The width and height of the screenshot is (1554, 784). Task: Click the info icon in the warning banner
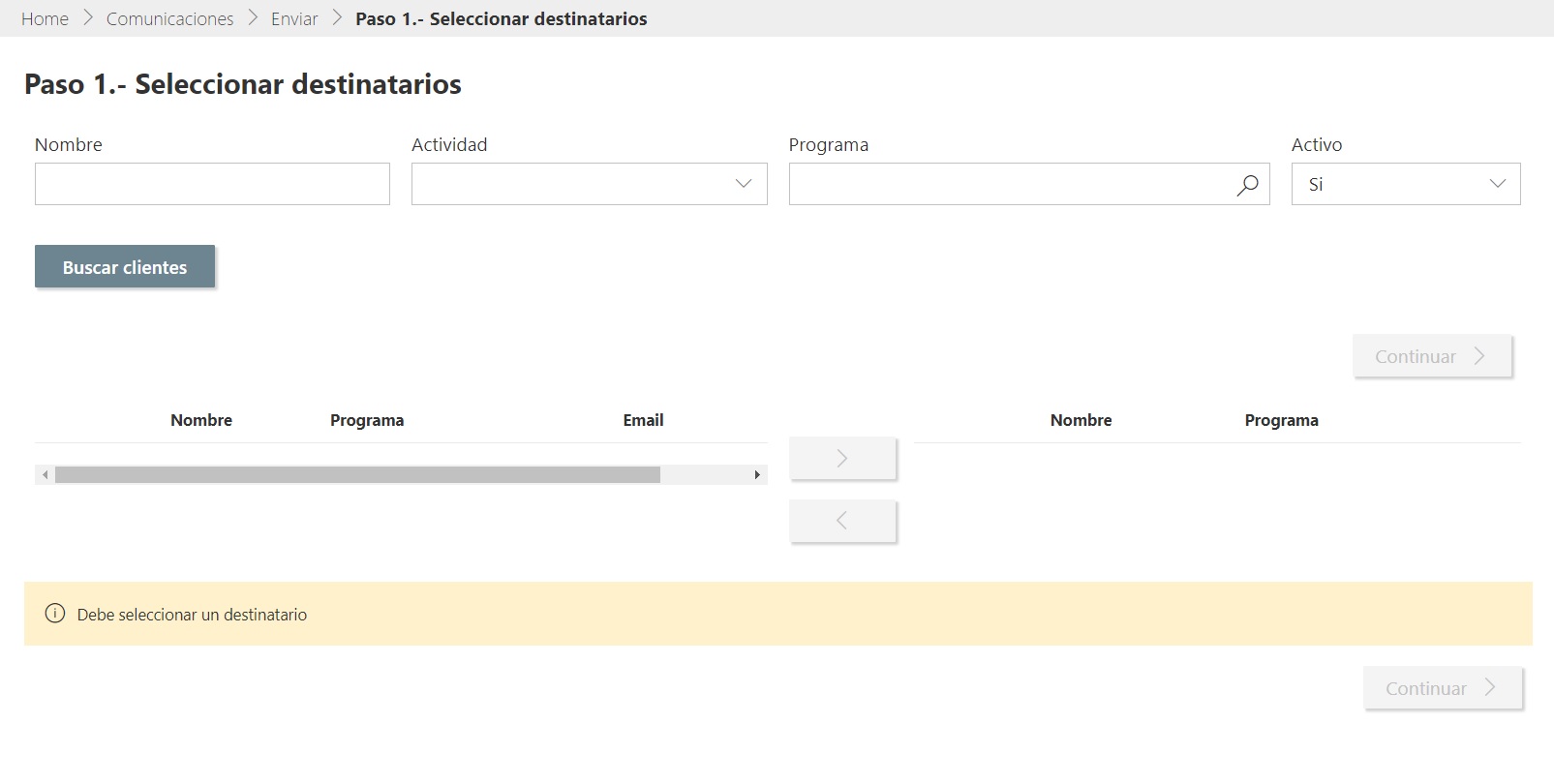point(55,614)
